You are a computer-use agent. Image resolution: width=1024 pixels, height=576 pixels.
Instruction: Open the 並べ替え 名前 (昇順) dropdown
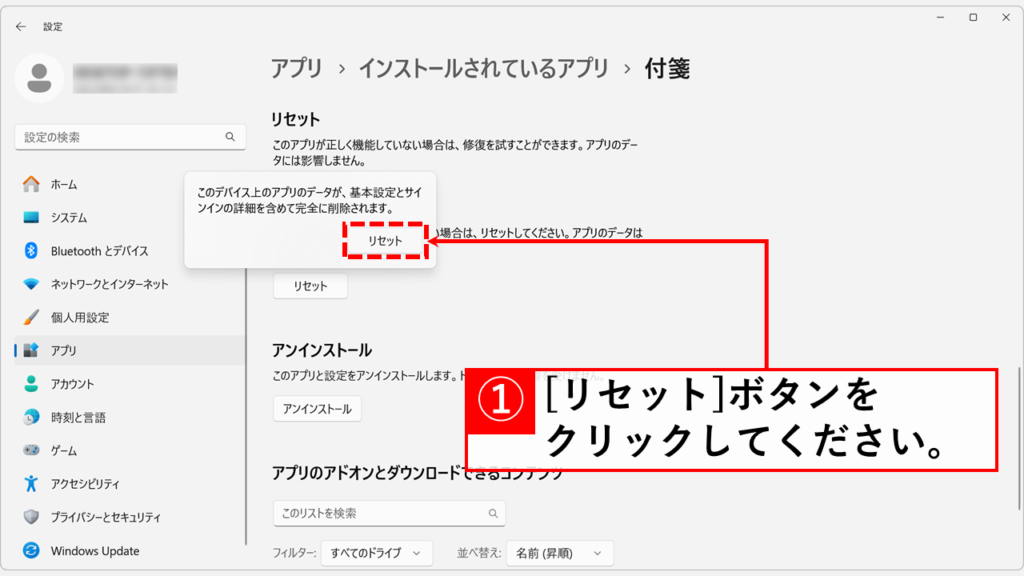point(560,553)
